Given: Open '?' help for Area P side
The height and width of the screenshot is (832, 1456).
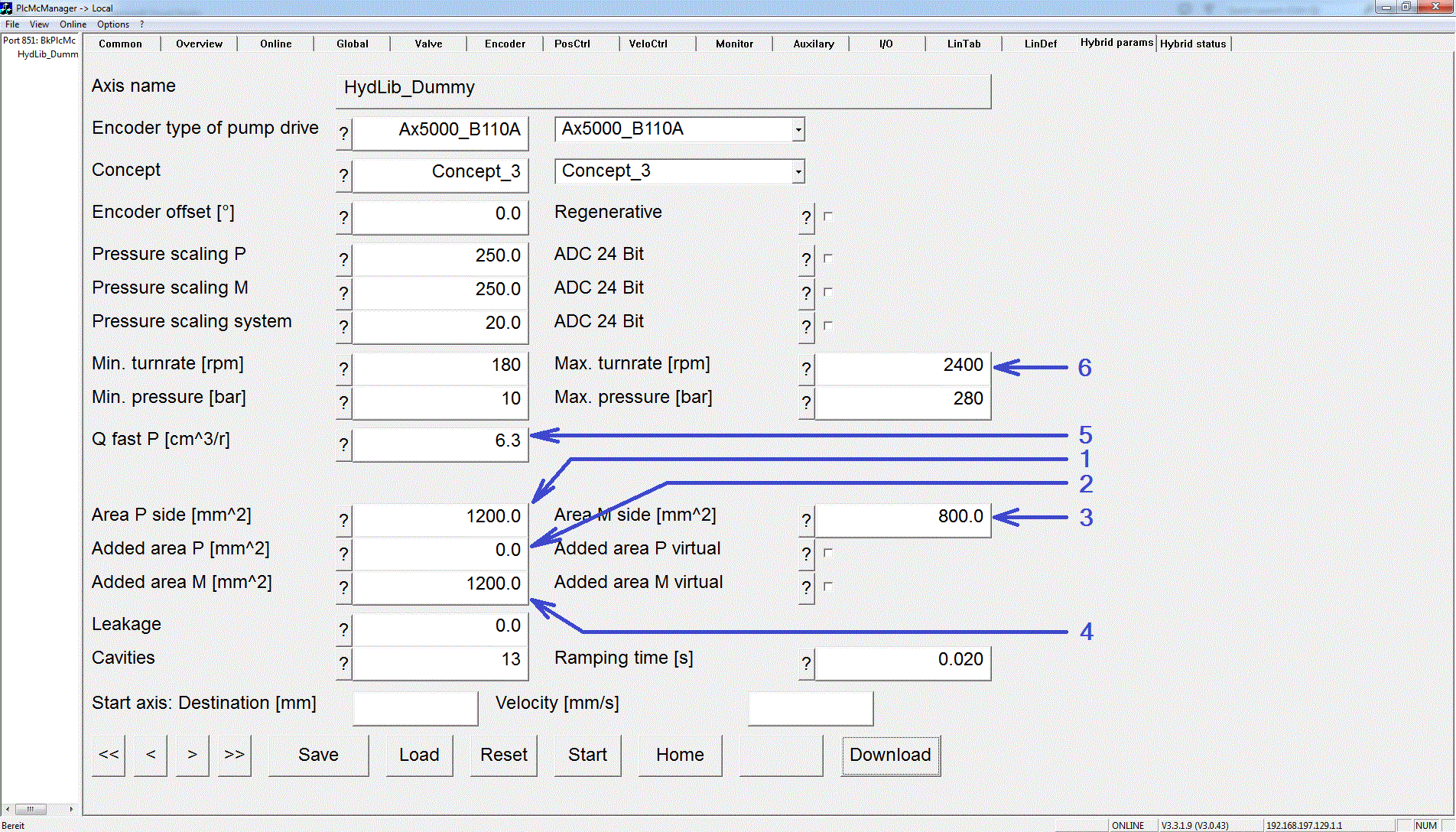Looking at the screenshot, I should point(344,521).
